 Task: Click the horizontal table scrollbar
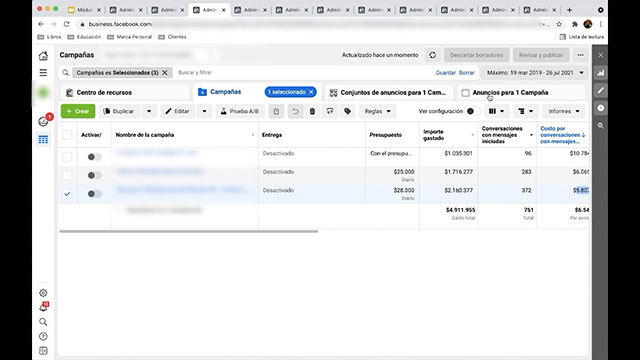(x=188, y=231)
